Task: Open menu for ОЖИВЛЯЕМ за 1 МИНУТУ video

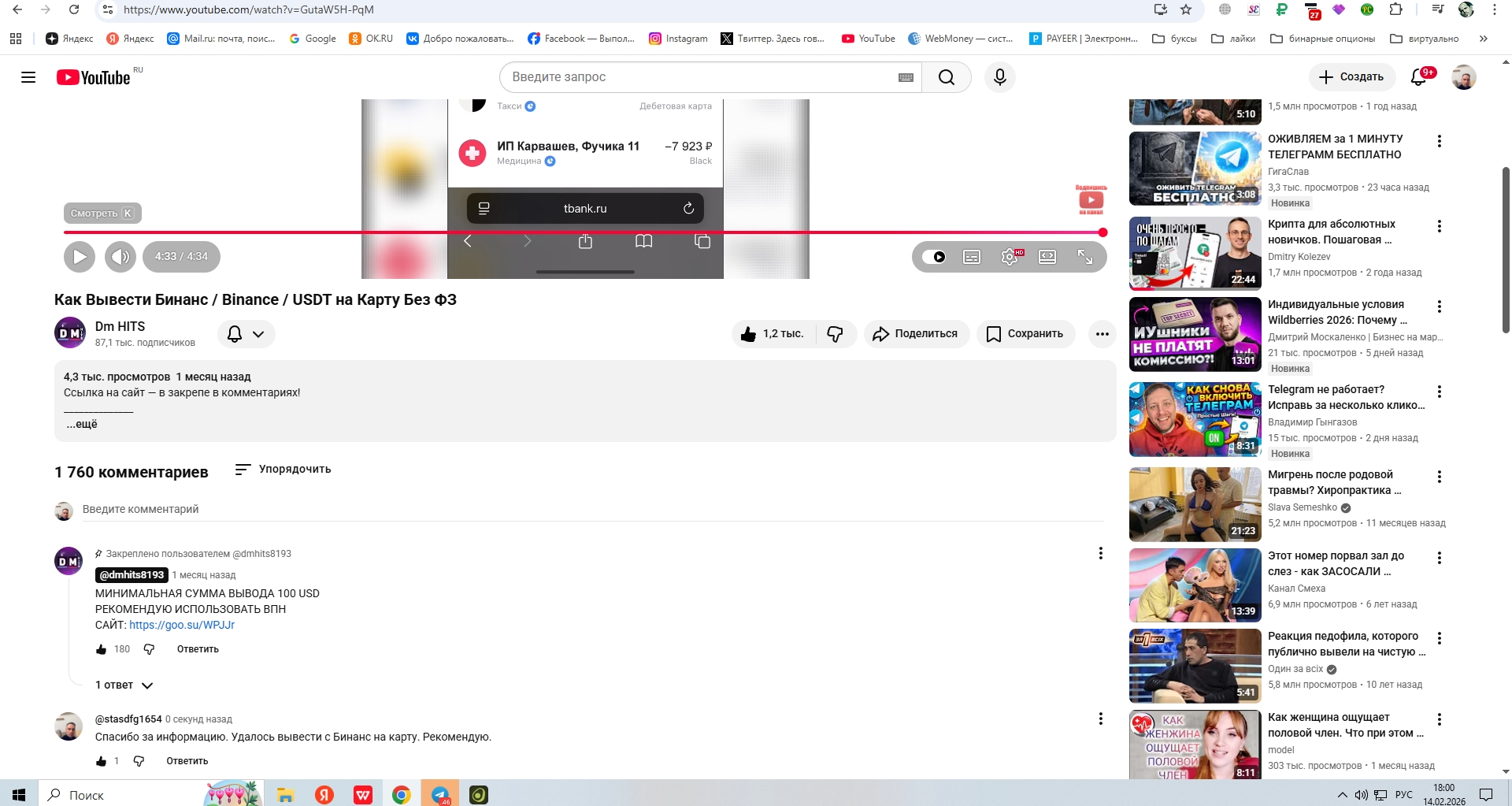Action: point(1440,141)
